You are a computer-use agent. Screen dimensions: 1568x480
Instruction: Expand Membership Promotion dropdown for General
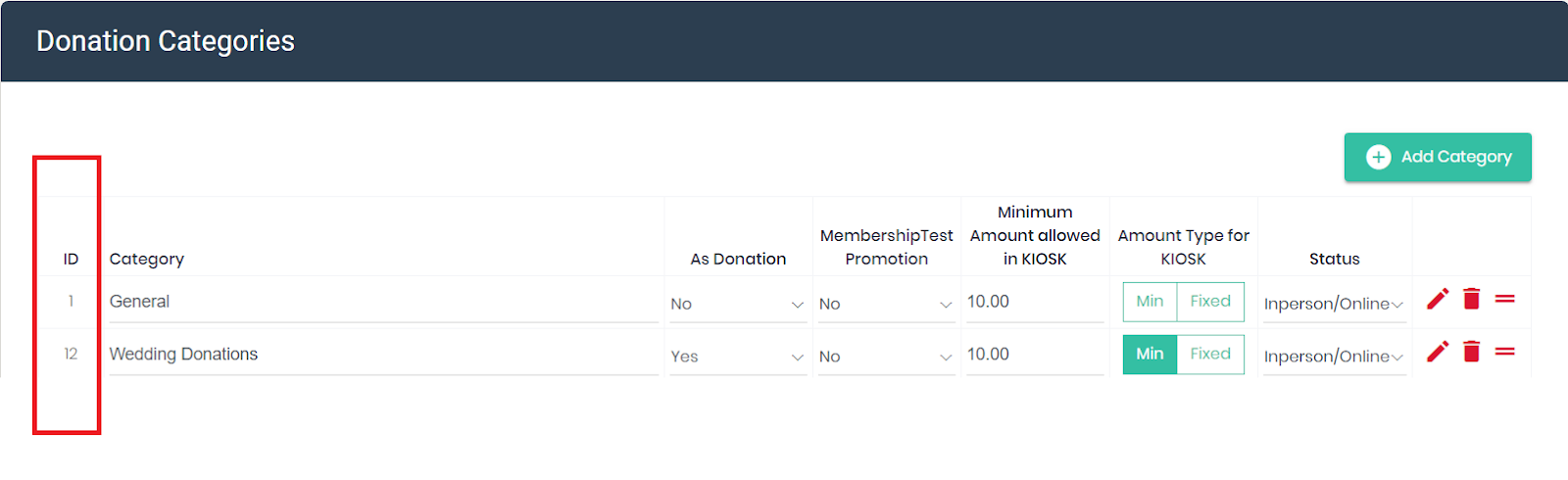click(886, 305)
